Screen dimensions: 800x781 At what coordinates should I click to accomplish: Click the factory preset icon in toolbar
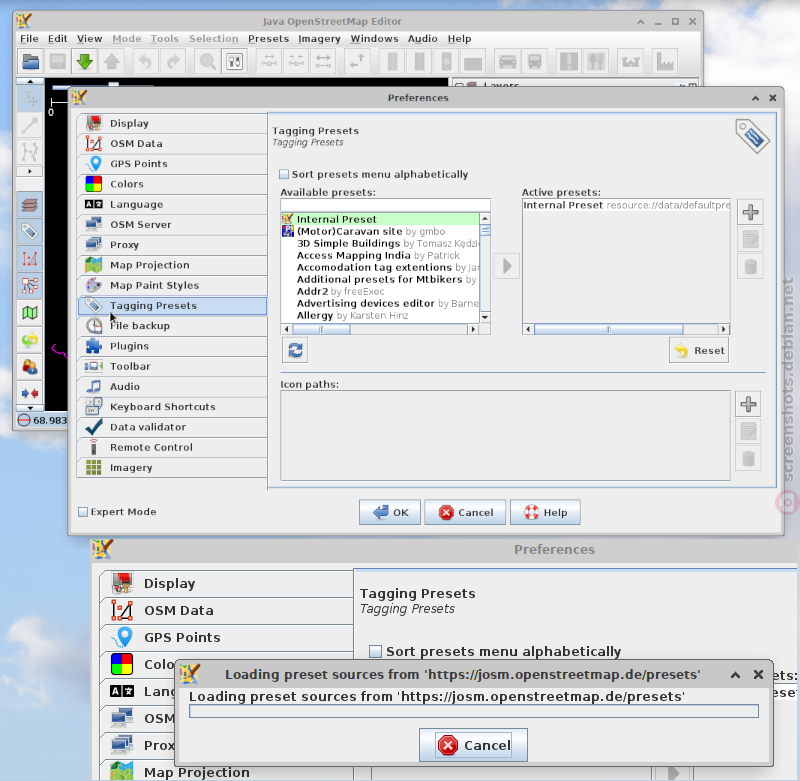click(665, 62)
